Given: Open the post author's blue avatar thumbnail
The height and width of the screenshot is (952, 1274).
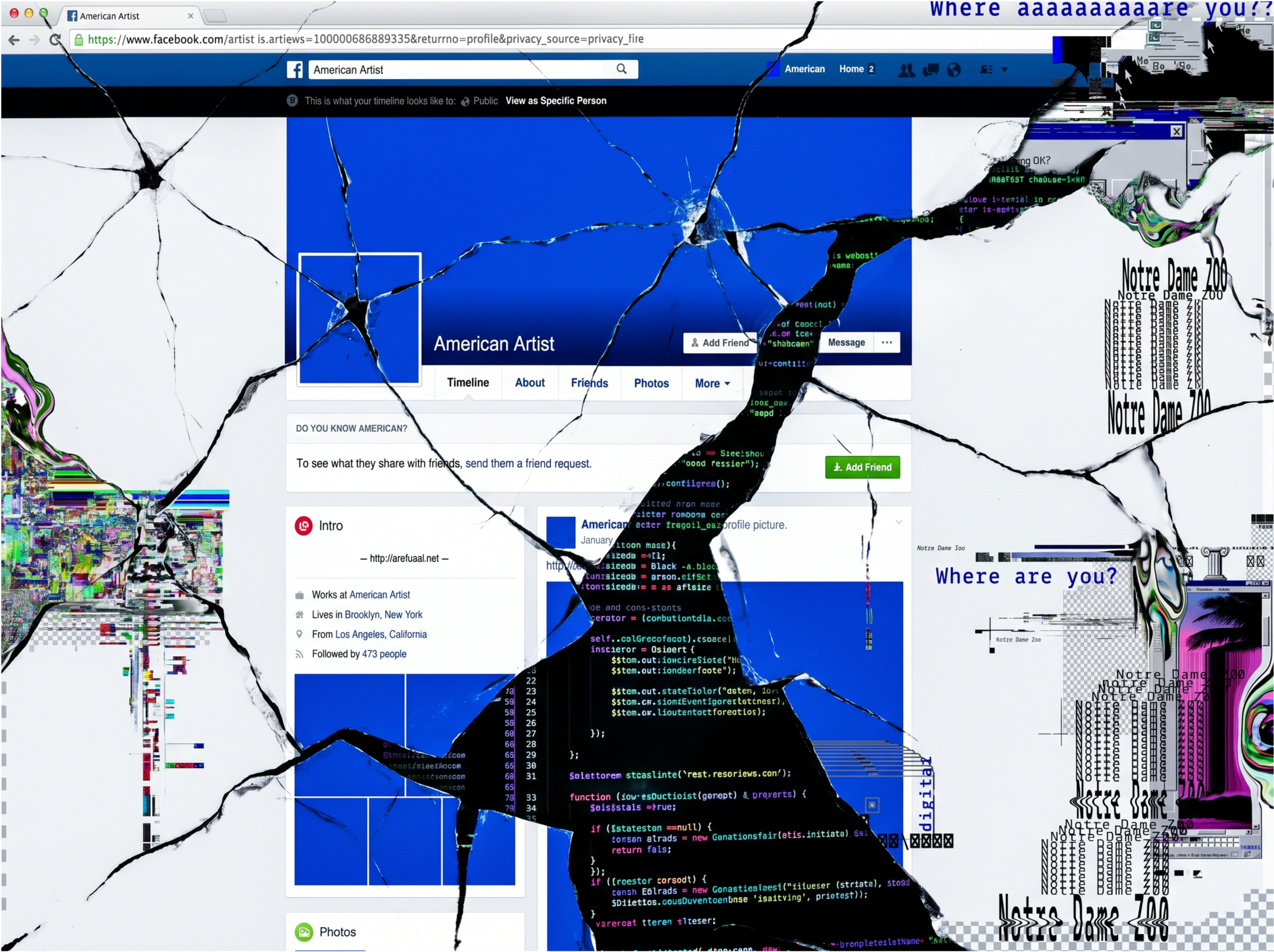Looking at the screenshot, I should pyautogui.click(x=560, y=532).
